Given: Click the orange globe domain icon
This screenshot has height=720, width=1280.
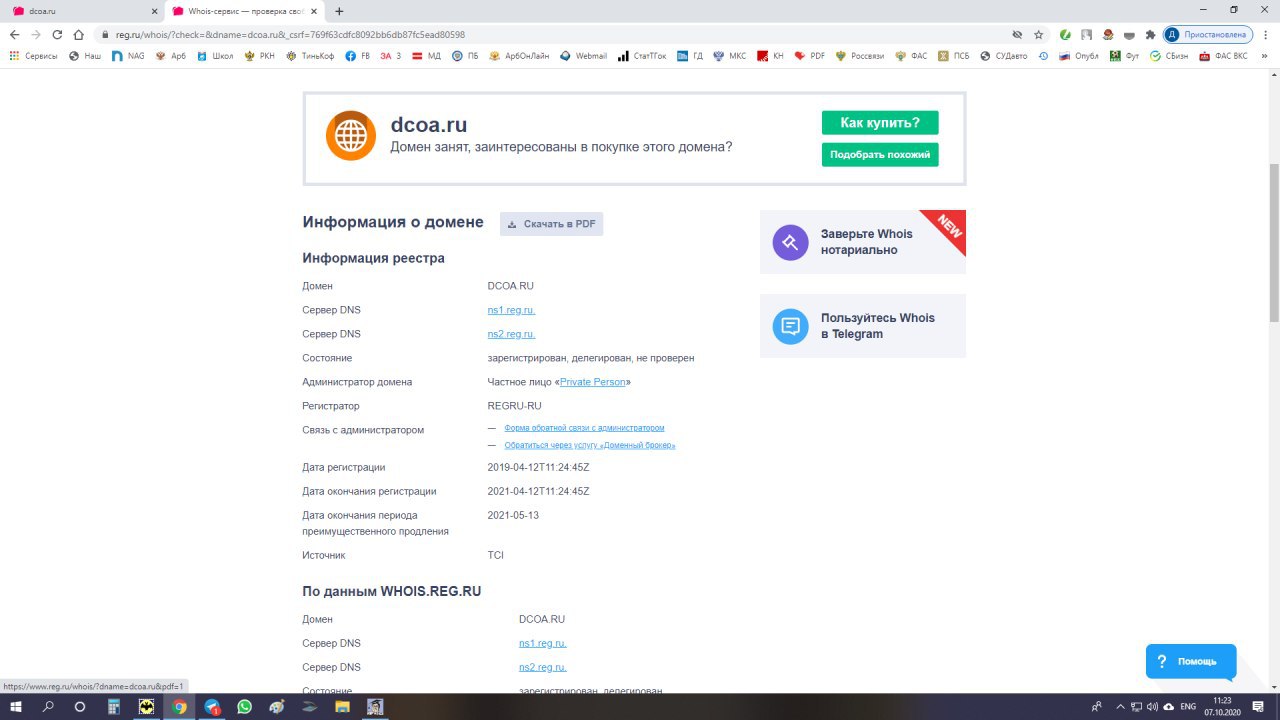Looking at the screenshot, I should (351, 136).
